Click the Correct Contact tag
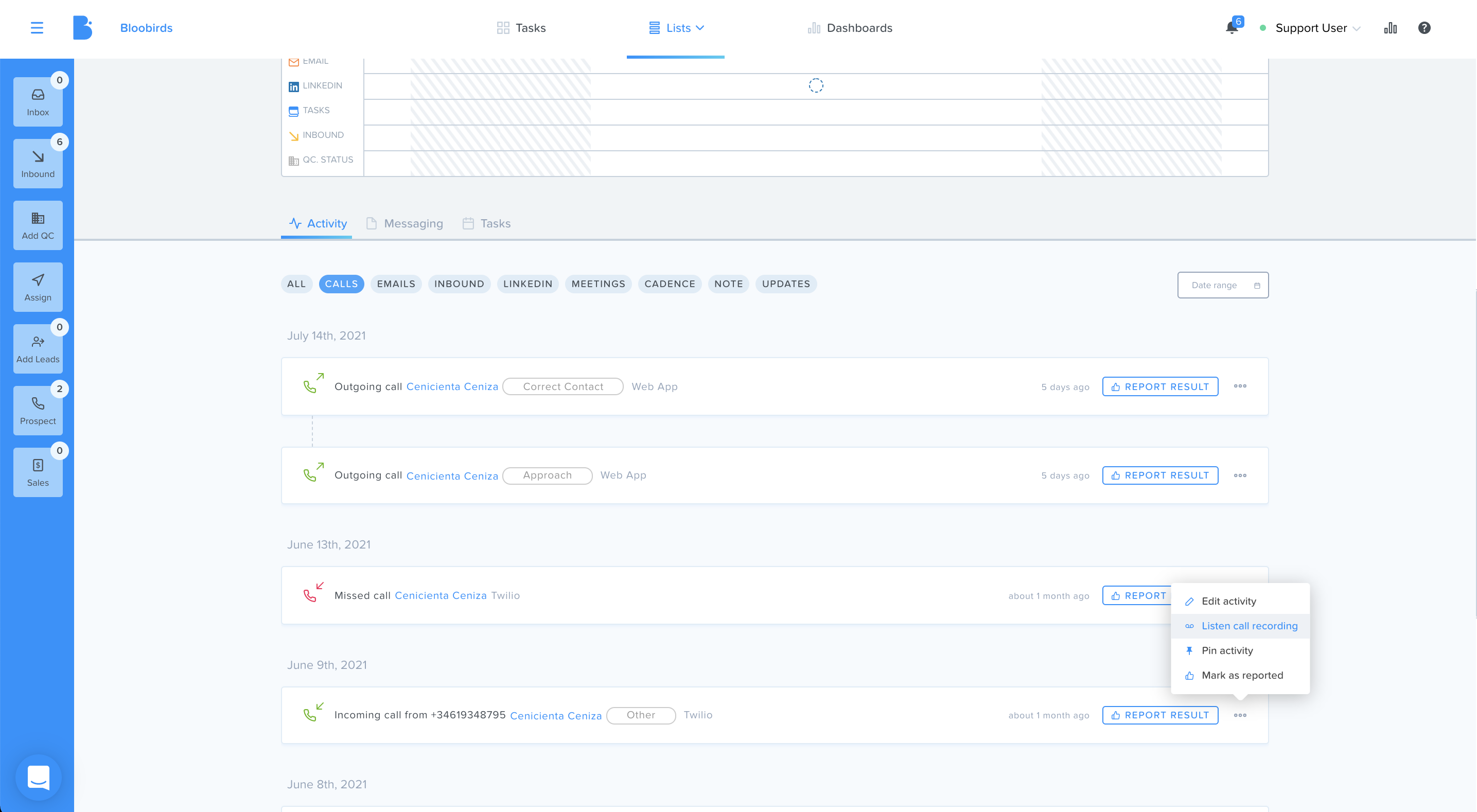 [x=563, y=386]
